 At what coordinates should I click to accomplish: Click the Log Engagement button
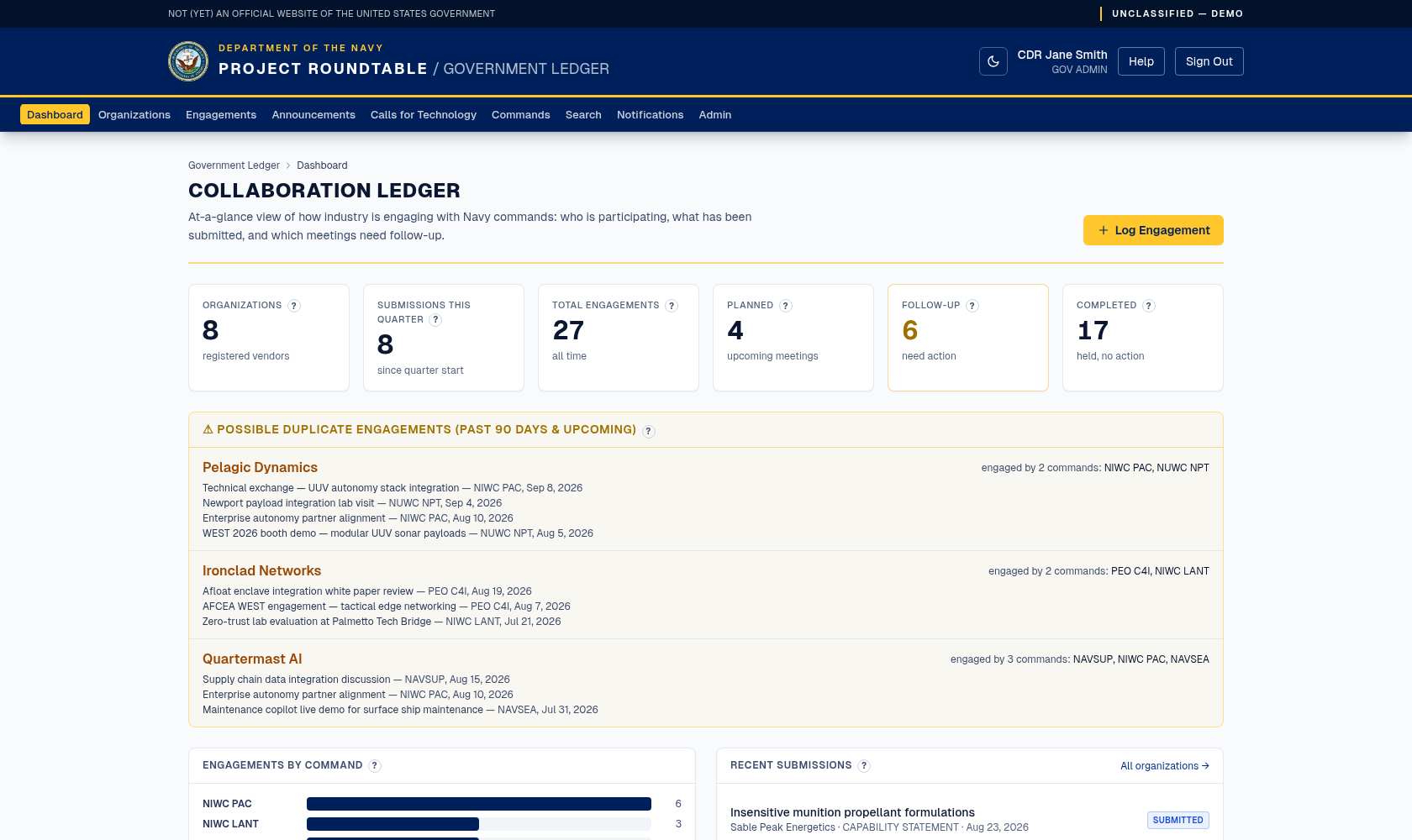pyautogui.click(x=1153, y=230)
